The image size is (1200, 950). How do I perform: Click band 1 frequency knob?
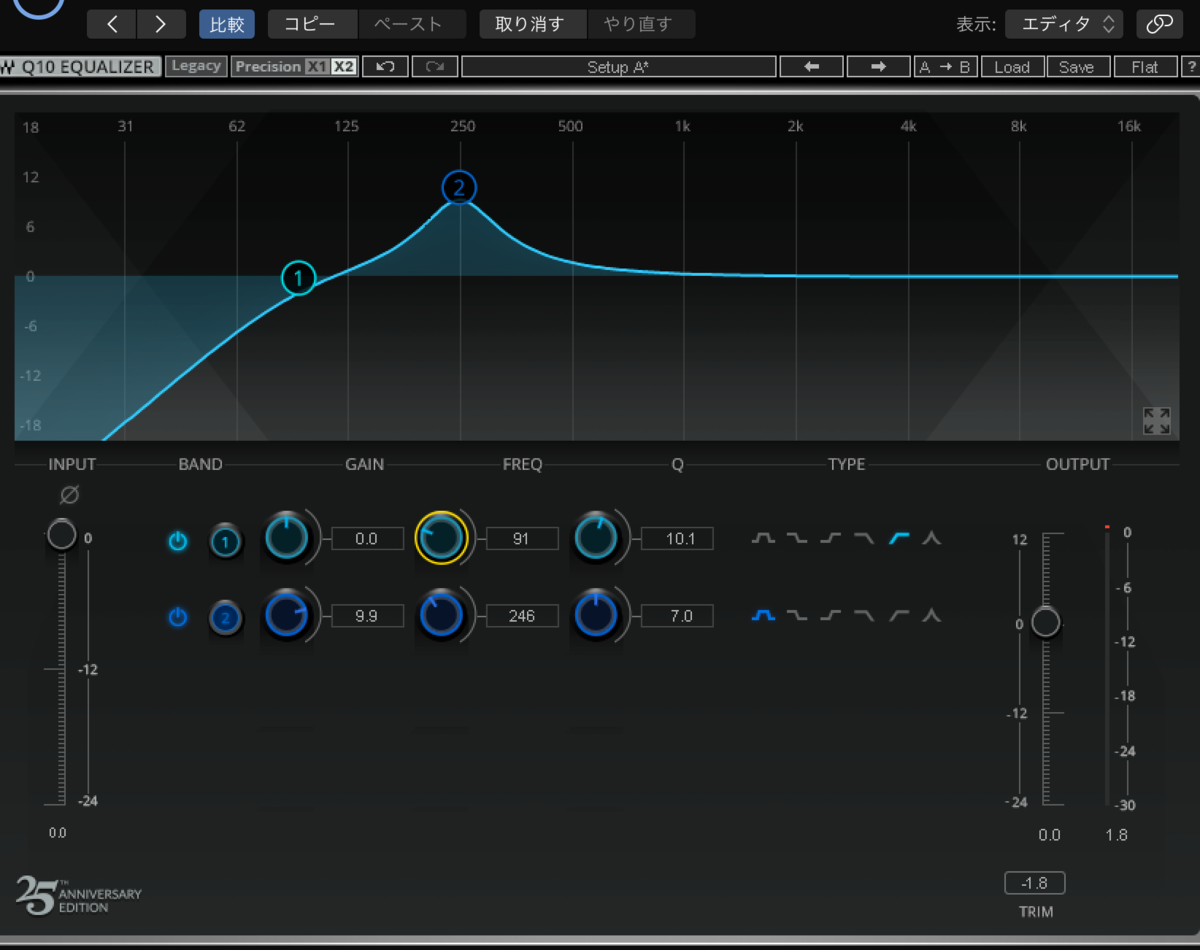click(441, 538)
